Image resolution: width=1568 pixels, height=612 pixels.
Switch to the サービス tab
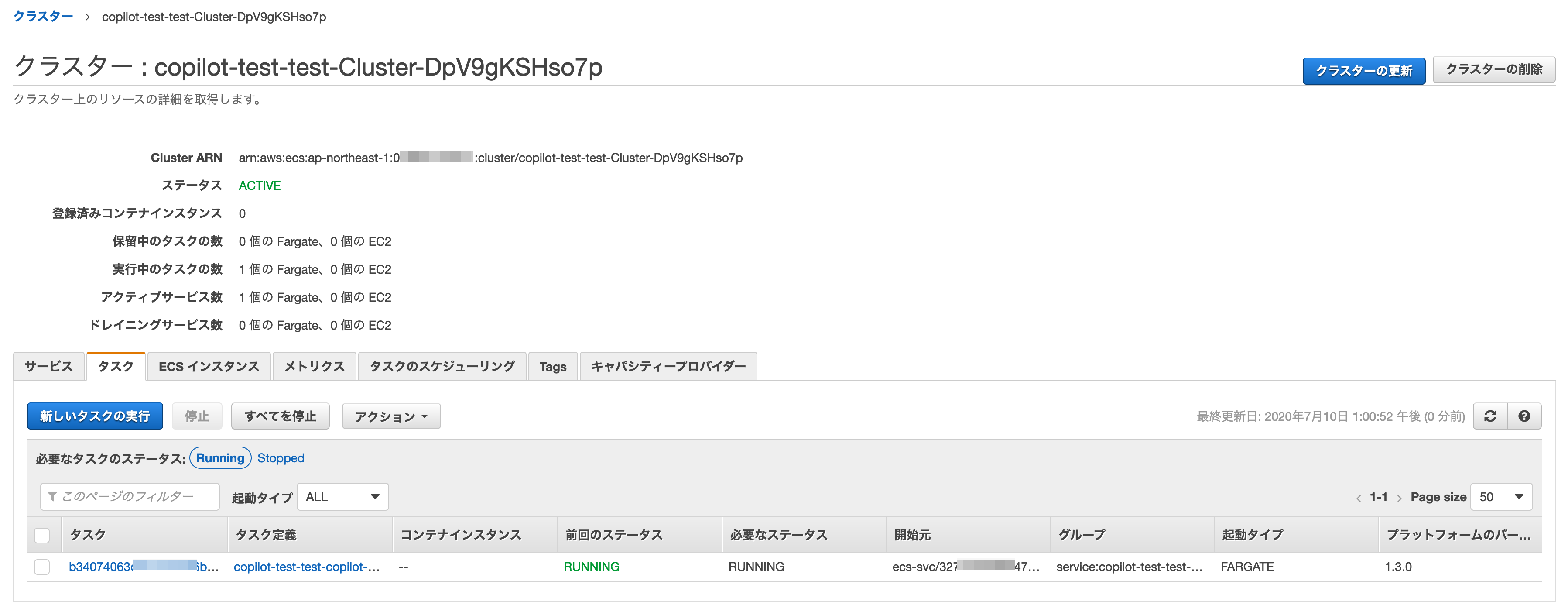[x=48, y=366]
